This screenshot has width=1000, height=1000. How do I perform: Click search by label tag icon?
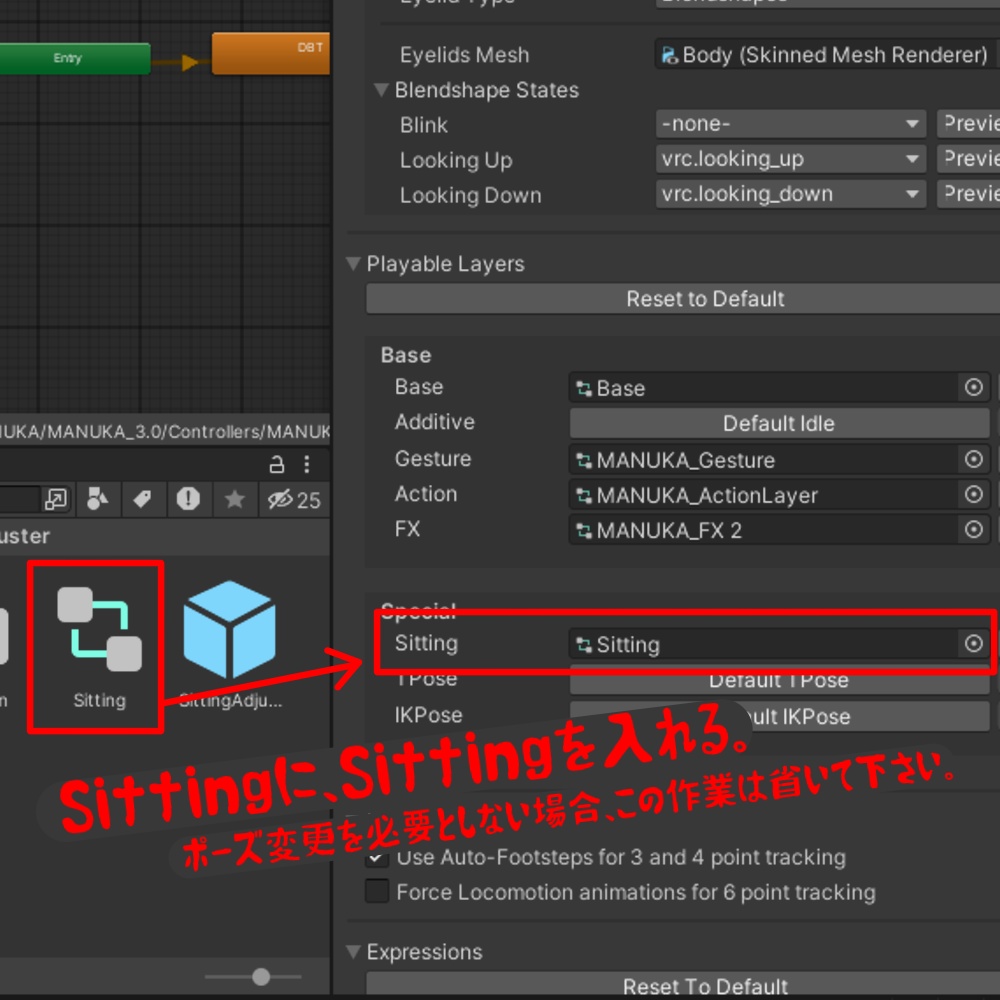pos(142,499)
